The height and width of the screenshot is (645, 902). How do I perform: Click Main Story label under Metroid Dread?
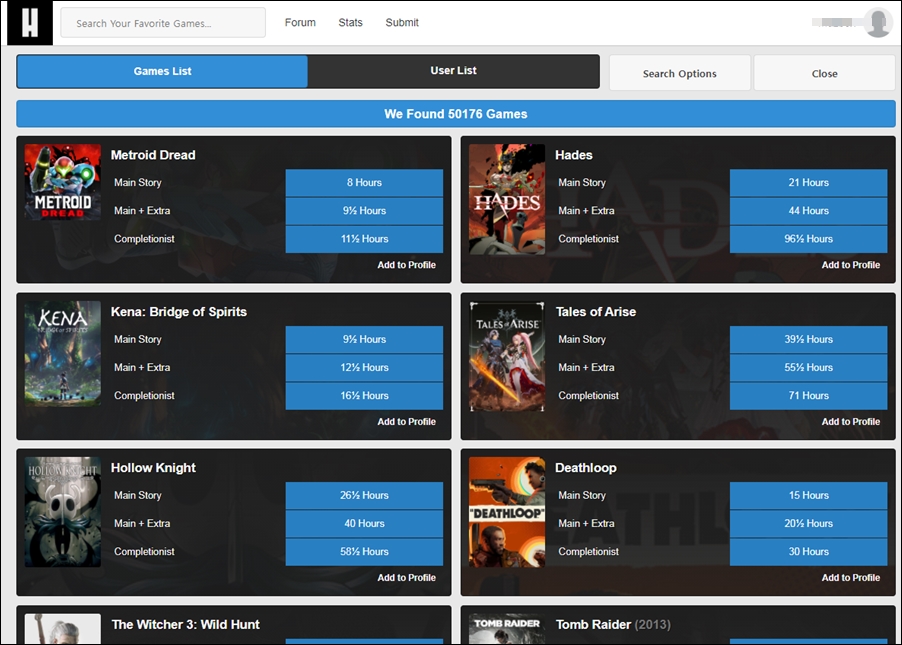(x=137, y=182)
